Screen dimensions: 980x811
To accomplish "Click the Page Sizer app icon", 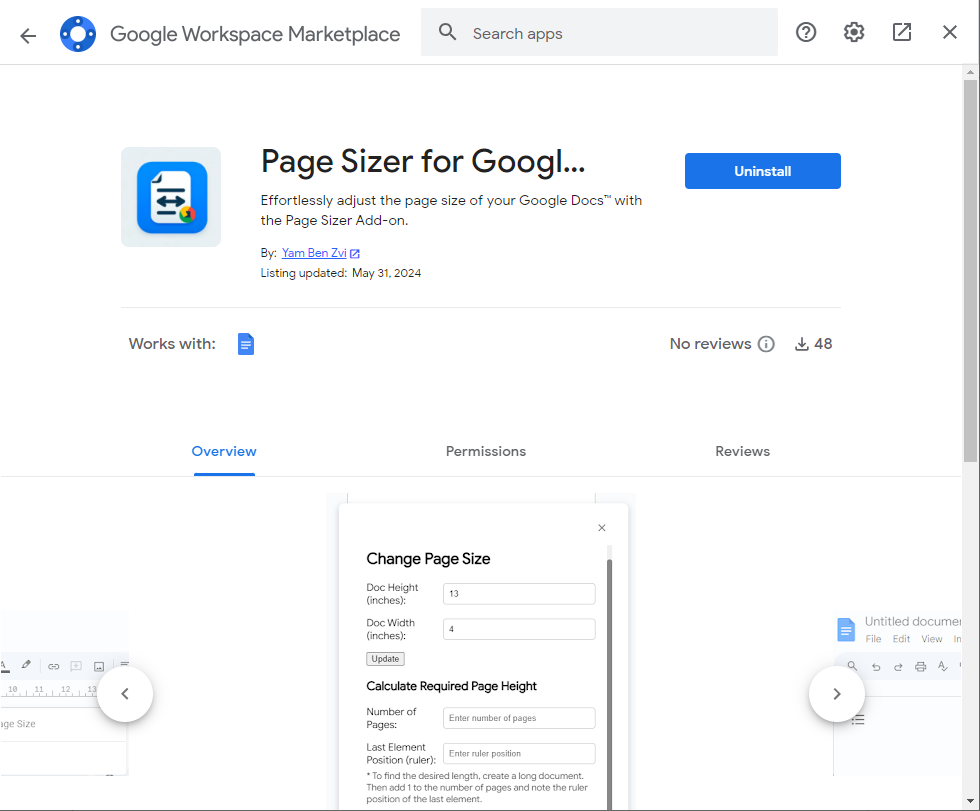I will click(171, 197).
